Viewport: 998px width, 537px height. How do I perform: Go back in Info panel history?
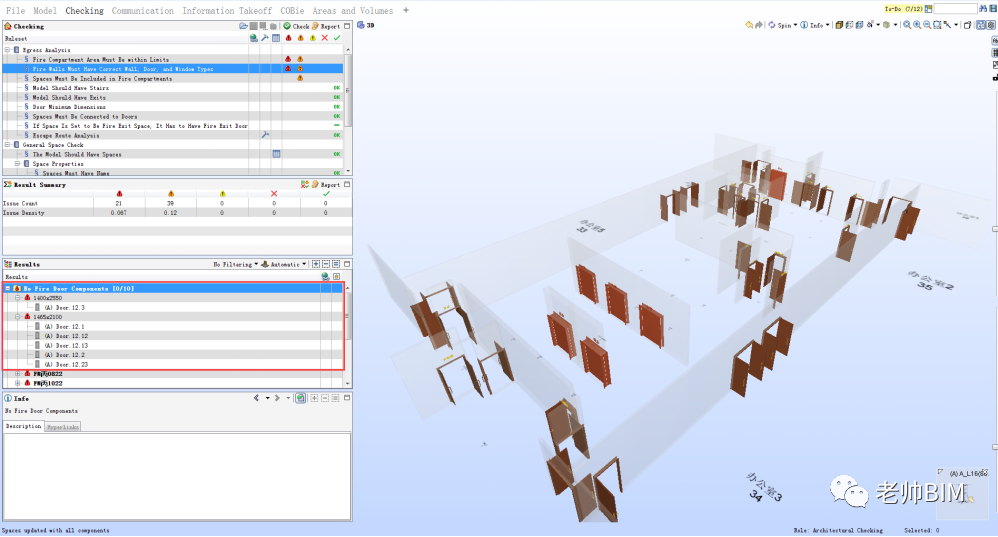click(x=257, y=398)
